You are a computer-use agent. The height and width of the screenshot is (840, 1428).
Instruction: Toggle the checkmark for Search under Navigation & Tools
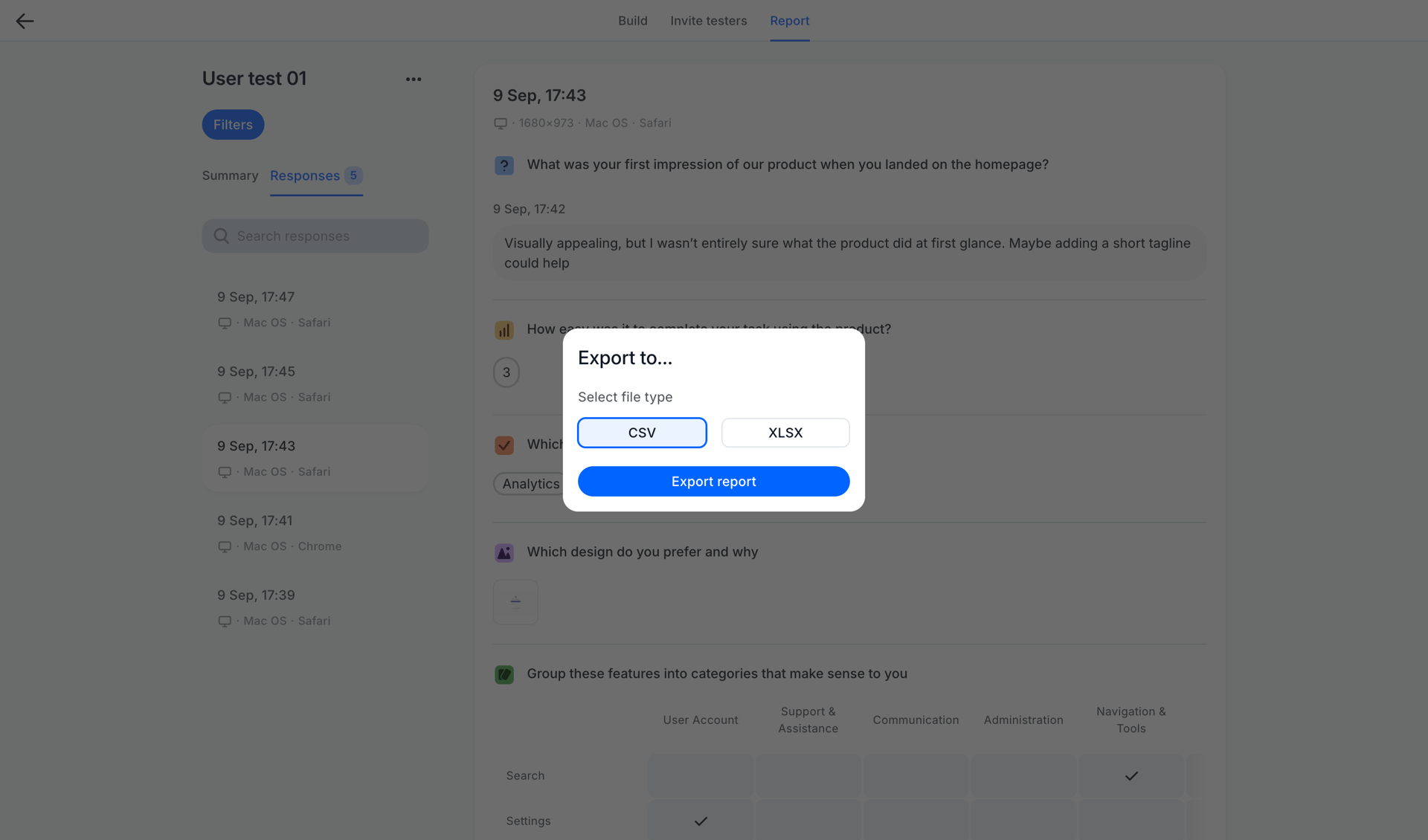1130,775
